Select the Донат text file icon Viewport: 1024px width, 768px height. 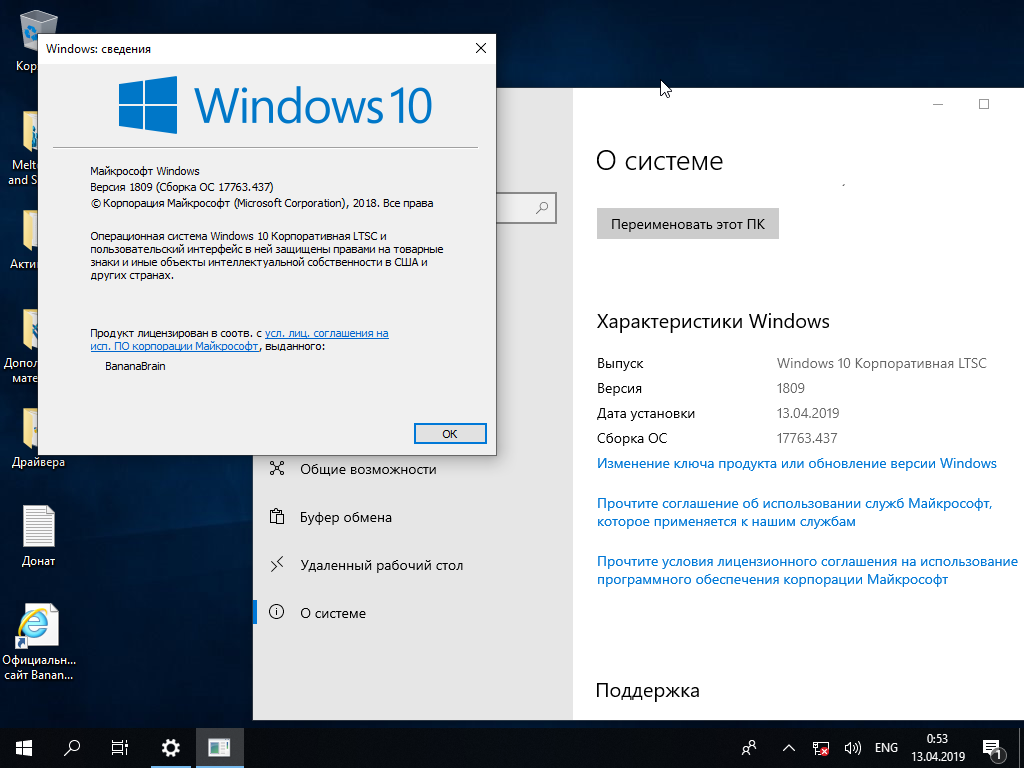click(39, 536)
